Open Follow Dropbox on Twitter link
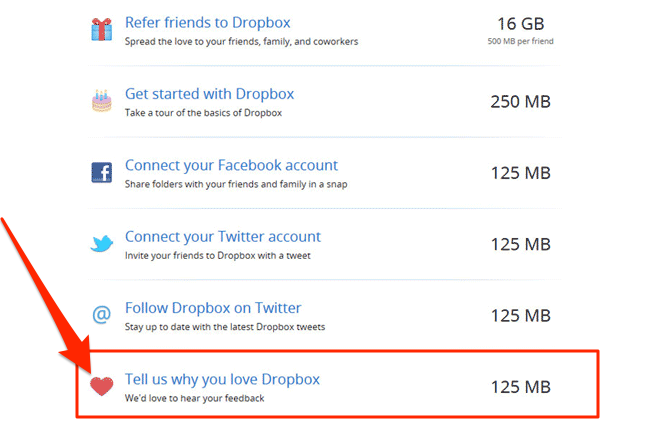Image resolution: width=652 pixels, height=425 pixels. click(x=213, y=308)
